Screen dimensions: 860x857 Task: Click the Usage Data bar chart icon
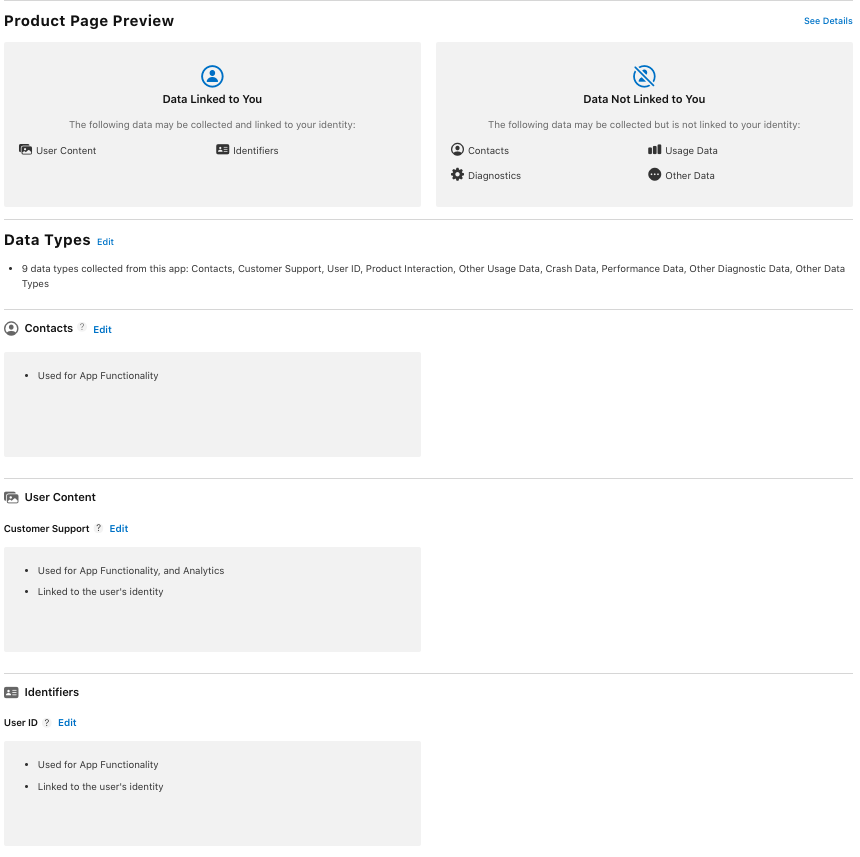click(x=655, y=150)
